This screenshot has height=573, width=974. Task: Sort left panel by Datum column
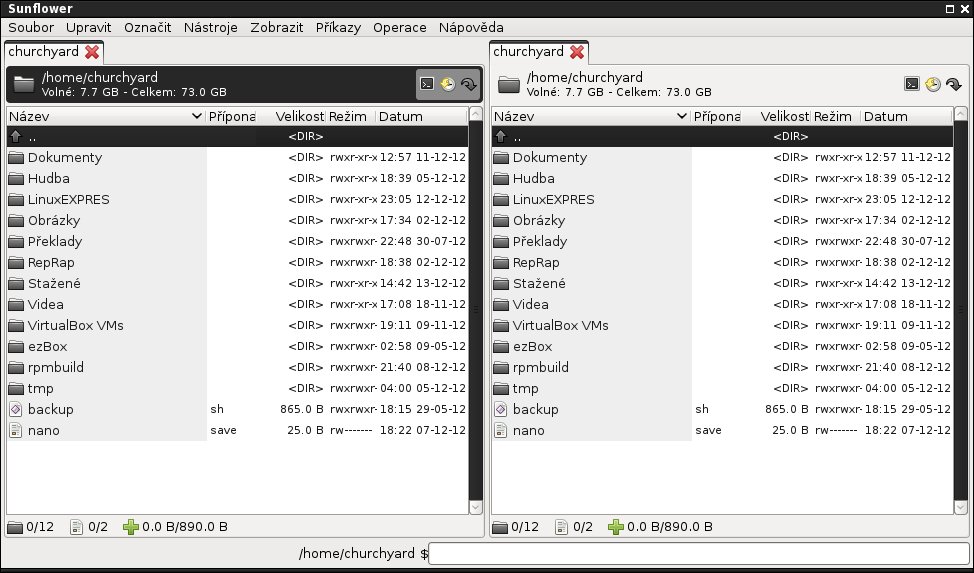[x=422, y=116]
